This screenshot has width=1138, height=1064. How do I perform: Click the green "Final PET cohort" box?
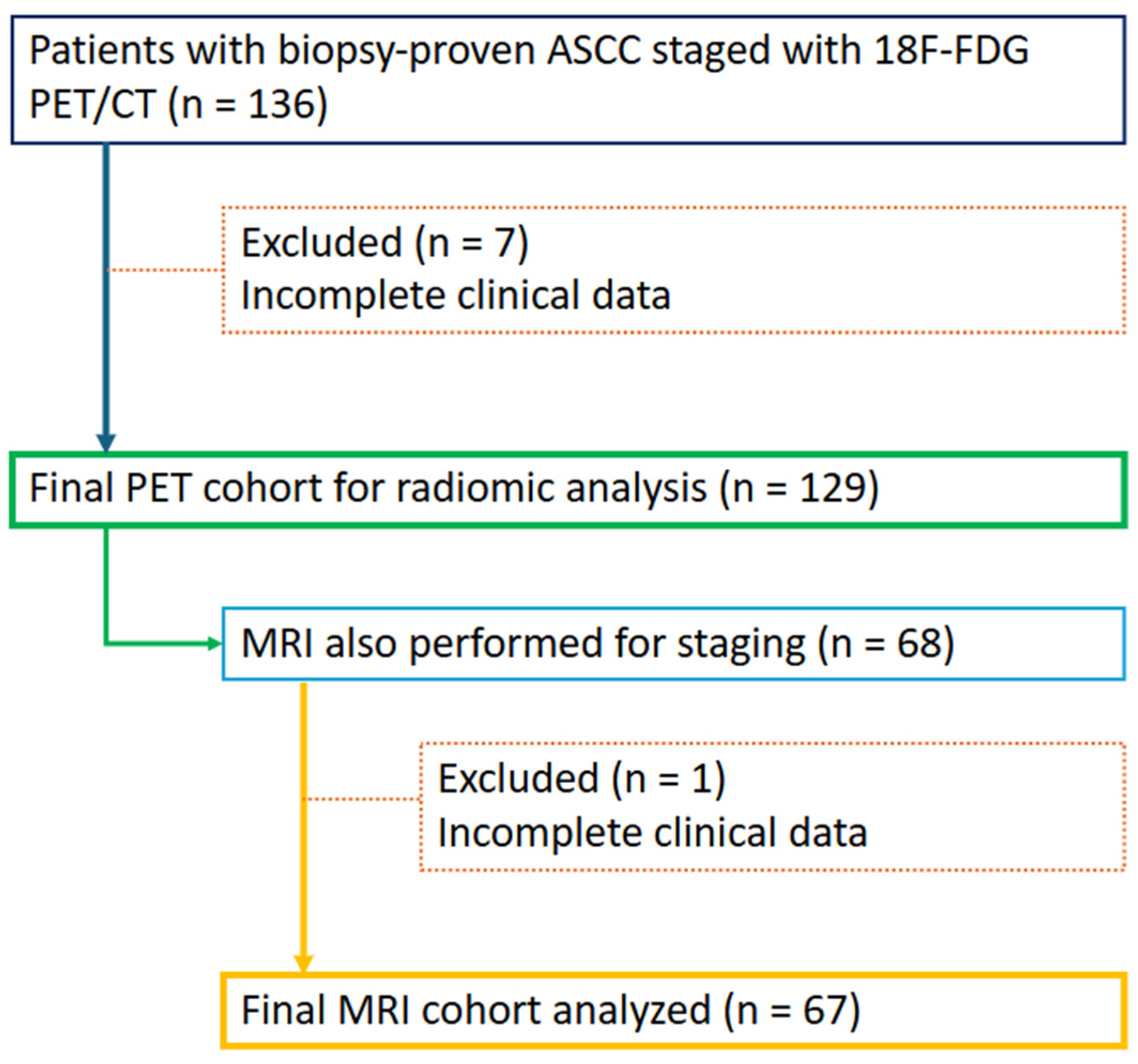click(567, 489)
